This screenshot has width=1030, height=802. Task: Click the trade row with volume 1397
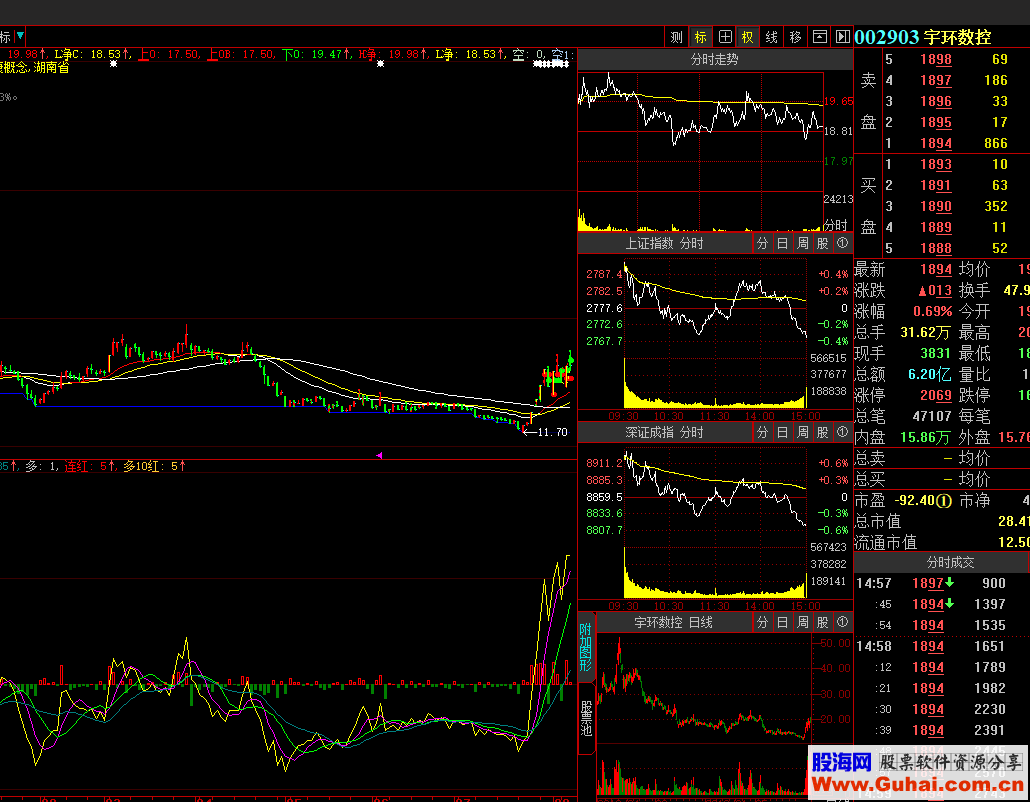(942, 604)
